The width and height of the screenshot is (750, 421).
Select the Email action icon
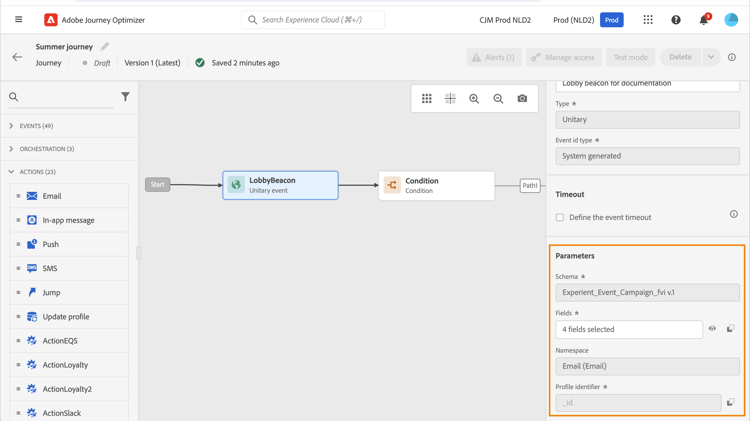[32, 196]
